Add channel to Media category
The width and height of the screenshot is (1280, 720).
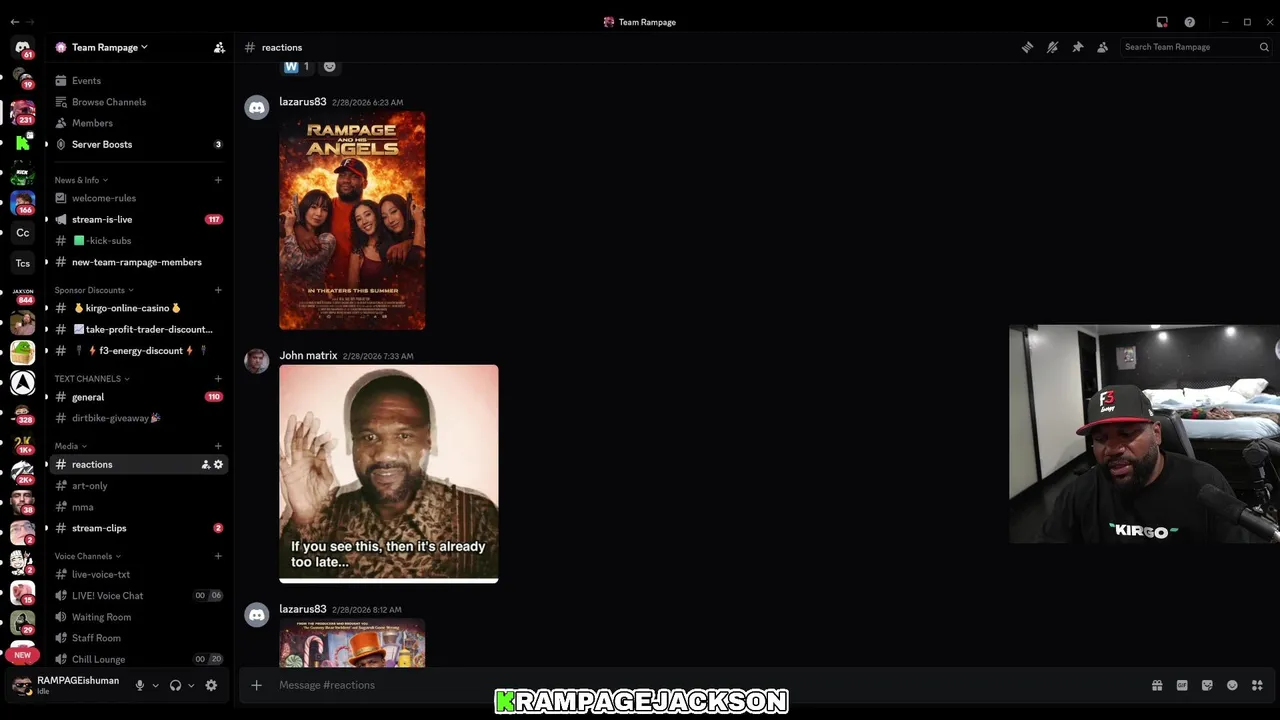pos(218,446)
